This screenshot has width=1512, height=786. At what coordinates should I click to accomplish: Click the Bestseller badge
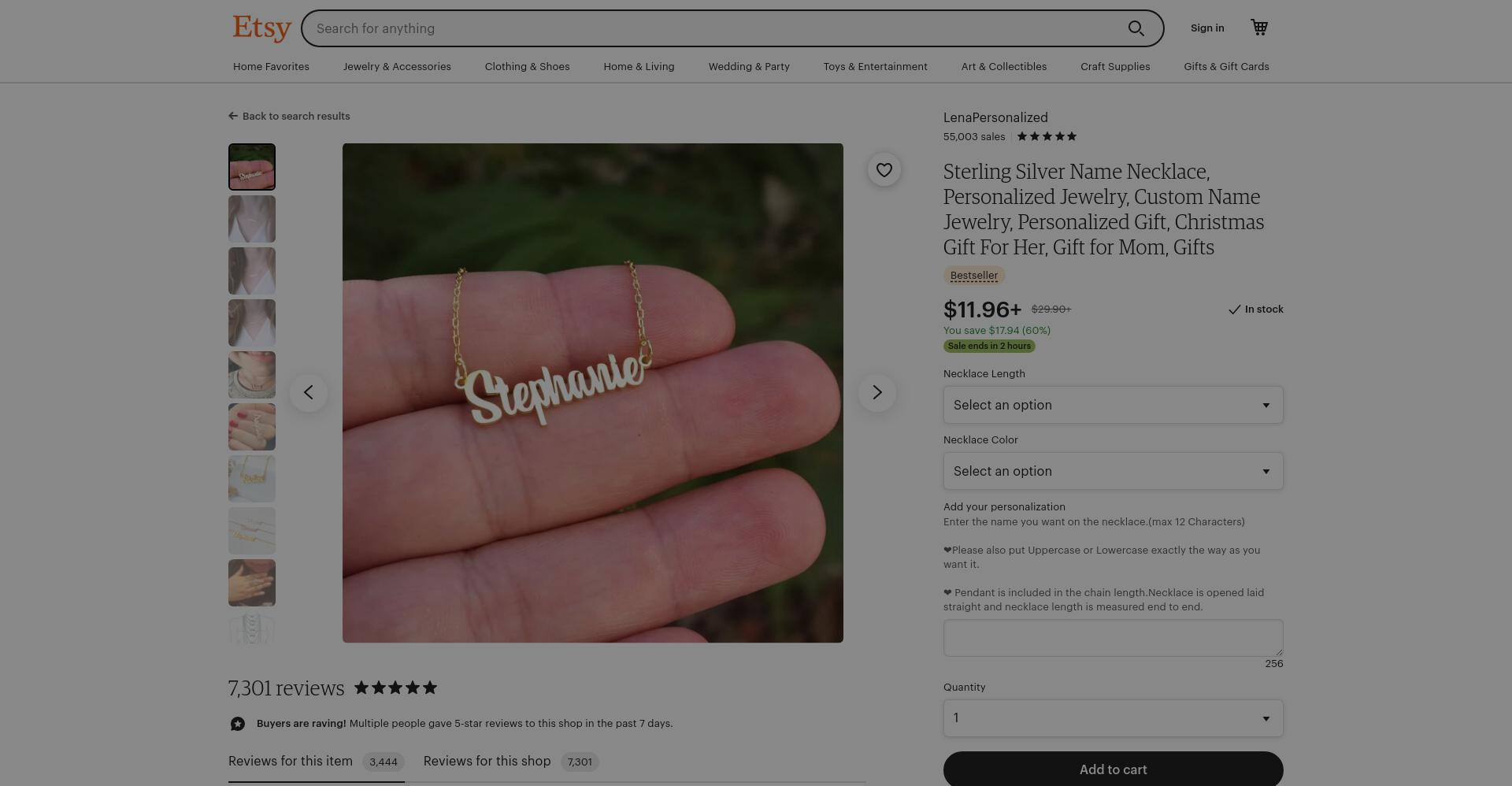coord(974,276)
